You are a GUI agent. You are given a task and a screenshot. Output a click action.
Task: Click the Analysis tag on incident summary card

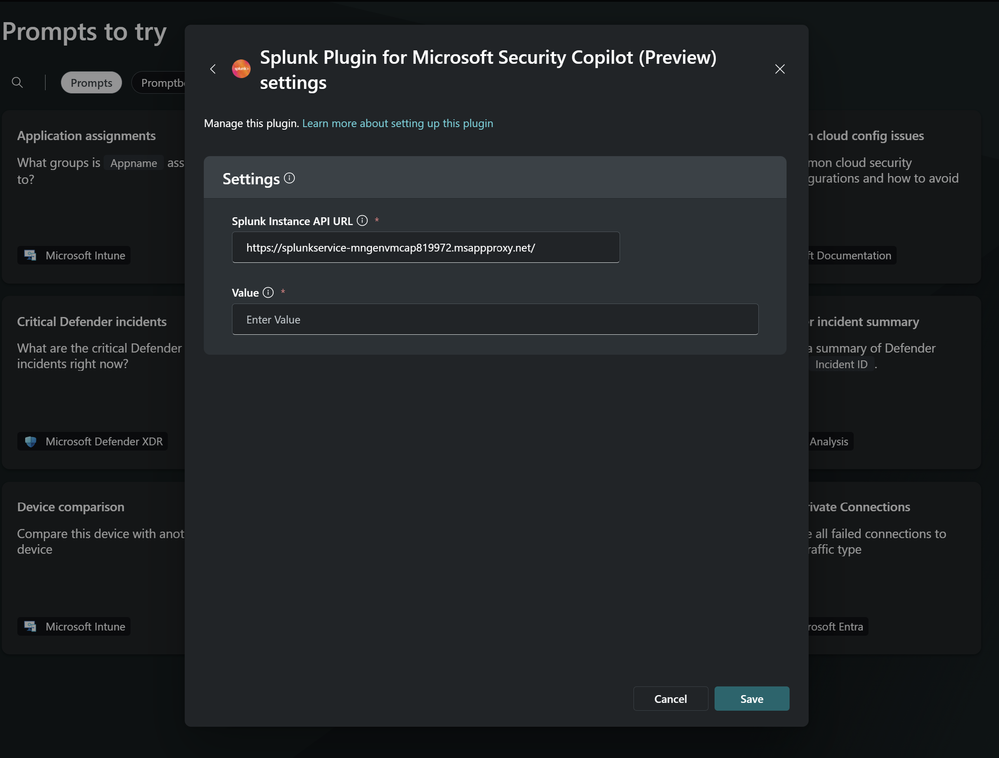(830, 441)
